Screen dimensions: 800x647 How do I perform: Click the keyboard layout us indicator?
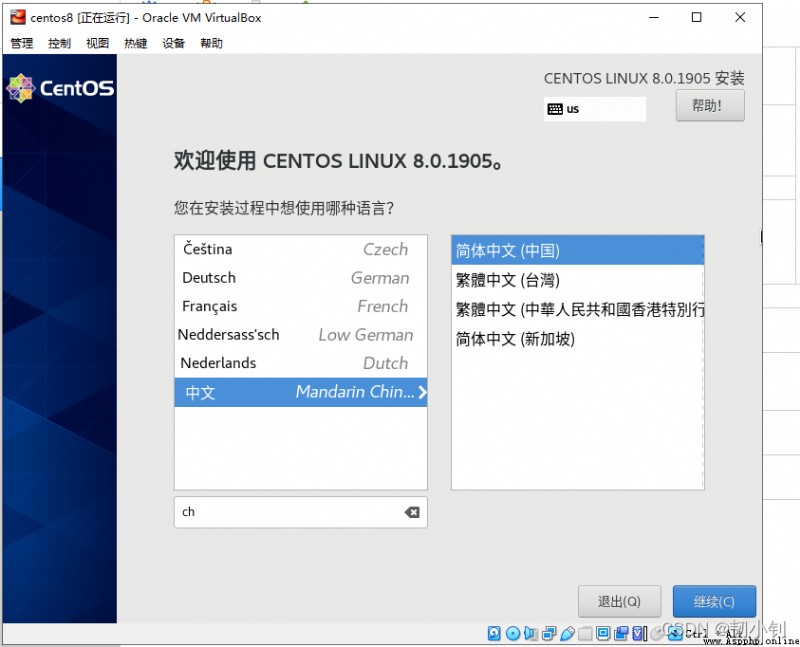595,109
